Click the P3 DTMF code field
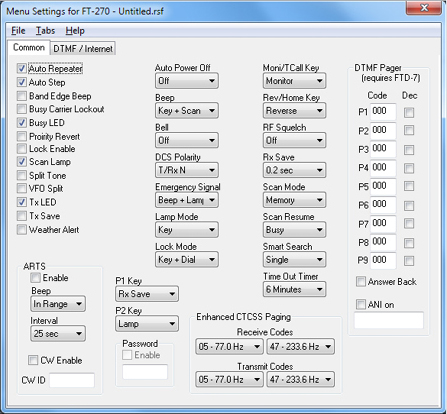This screenshot has height=414, width=447. pyautogui.click(x=383, y=149)
